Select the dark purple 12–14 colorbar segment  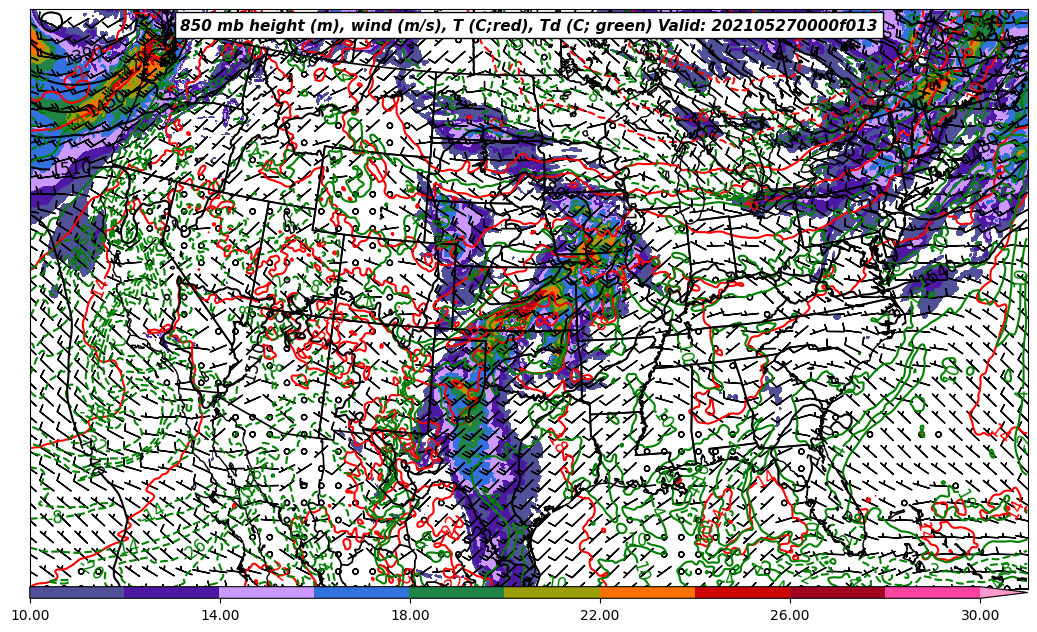[x=172, y=592]
